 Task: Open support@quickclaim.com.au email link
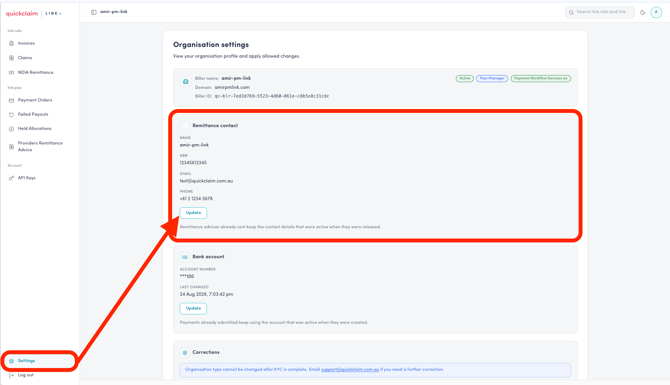click(x=350, y=370)
